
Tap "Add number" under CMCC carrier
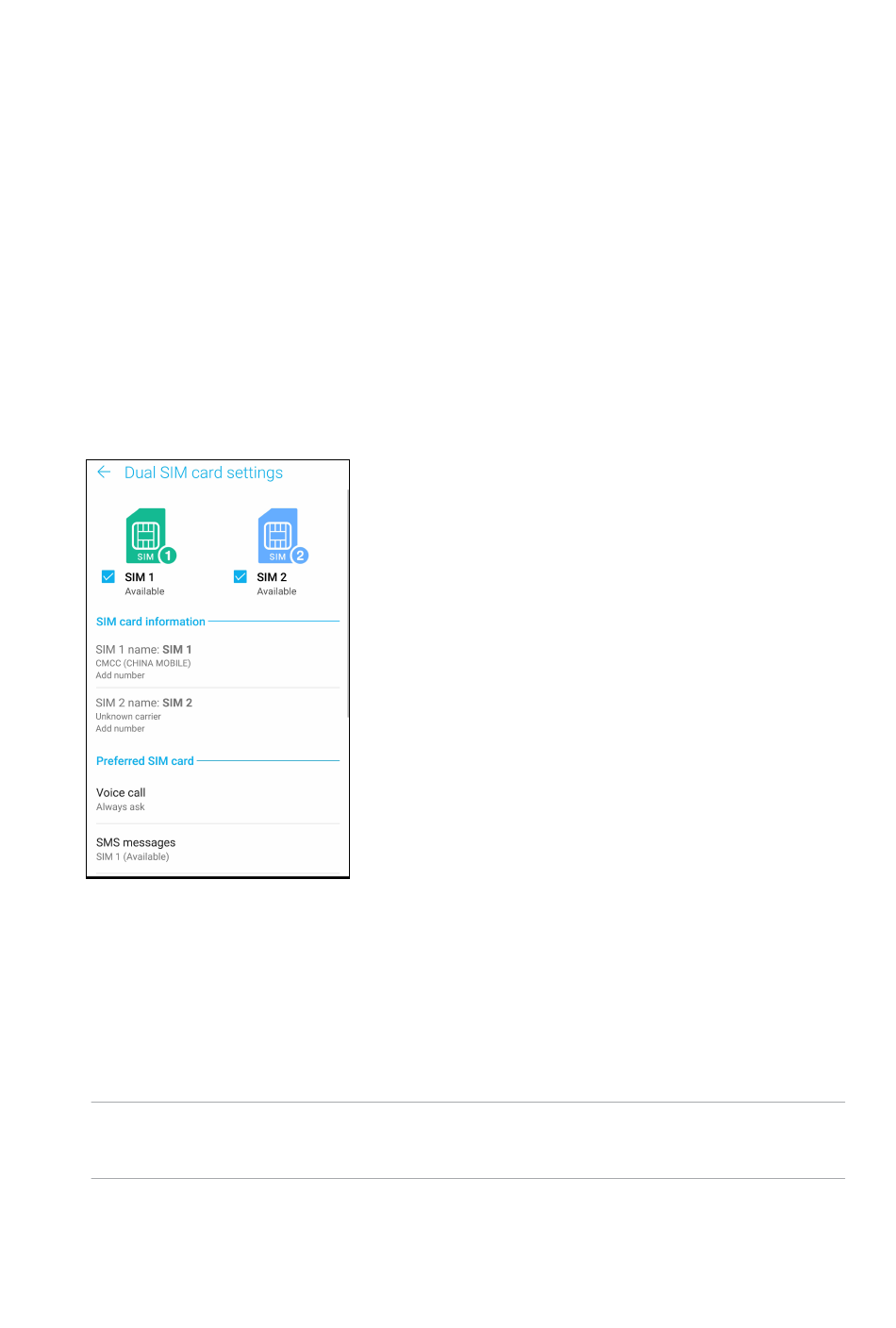pyautogui.click(x=121, y=675)
